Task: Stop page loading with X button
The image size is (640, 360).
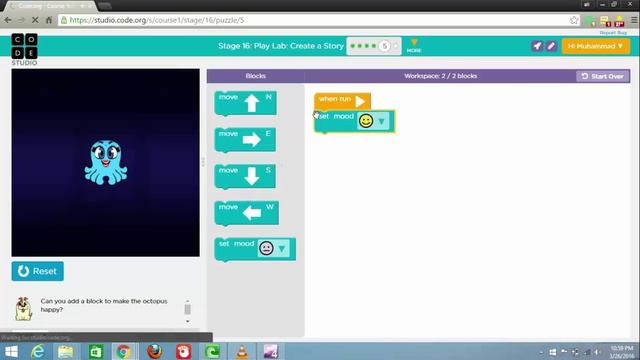Action: point(35,20)
